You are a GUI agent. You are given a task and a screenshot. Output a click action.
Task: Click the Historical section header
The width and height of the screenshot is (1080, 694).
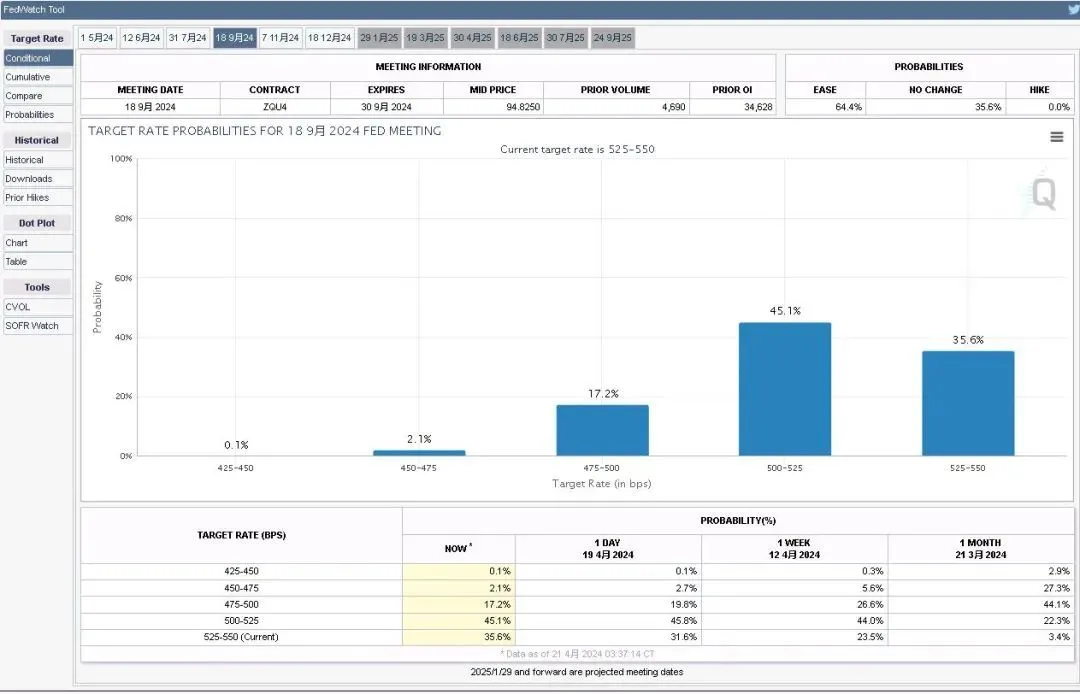click(x=37, y=140)
